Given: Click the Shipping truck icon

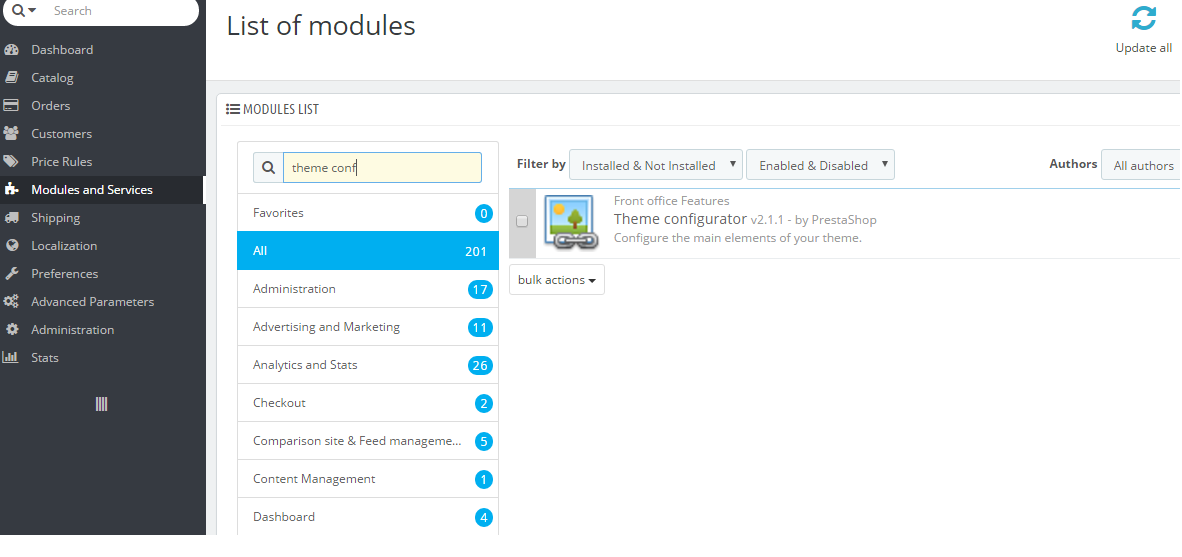Looking at the screenshot, I should 12,218.
